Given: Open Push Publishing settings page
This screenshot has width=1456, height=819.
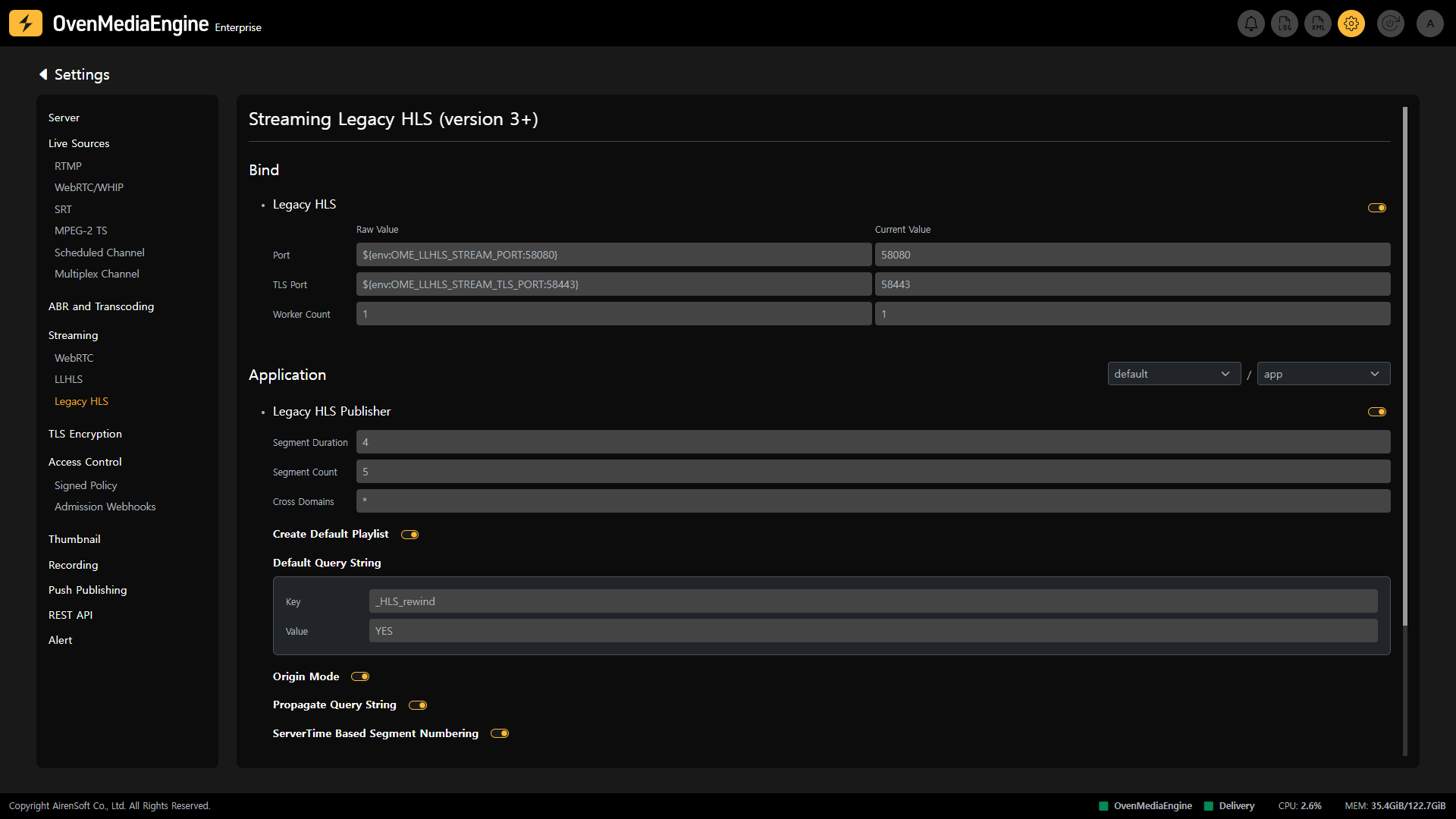Looking at the screenshot, I should [x=87, y=590].
